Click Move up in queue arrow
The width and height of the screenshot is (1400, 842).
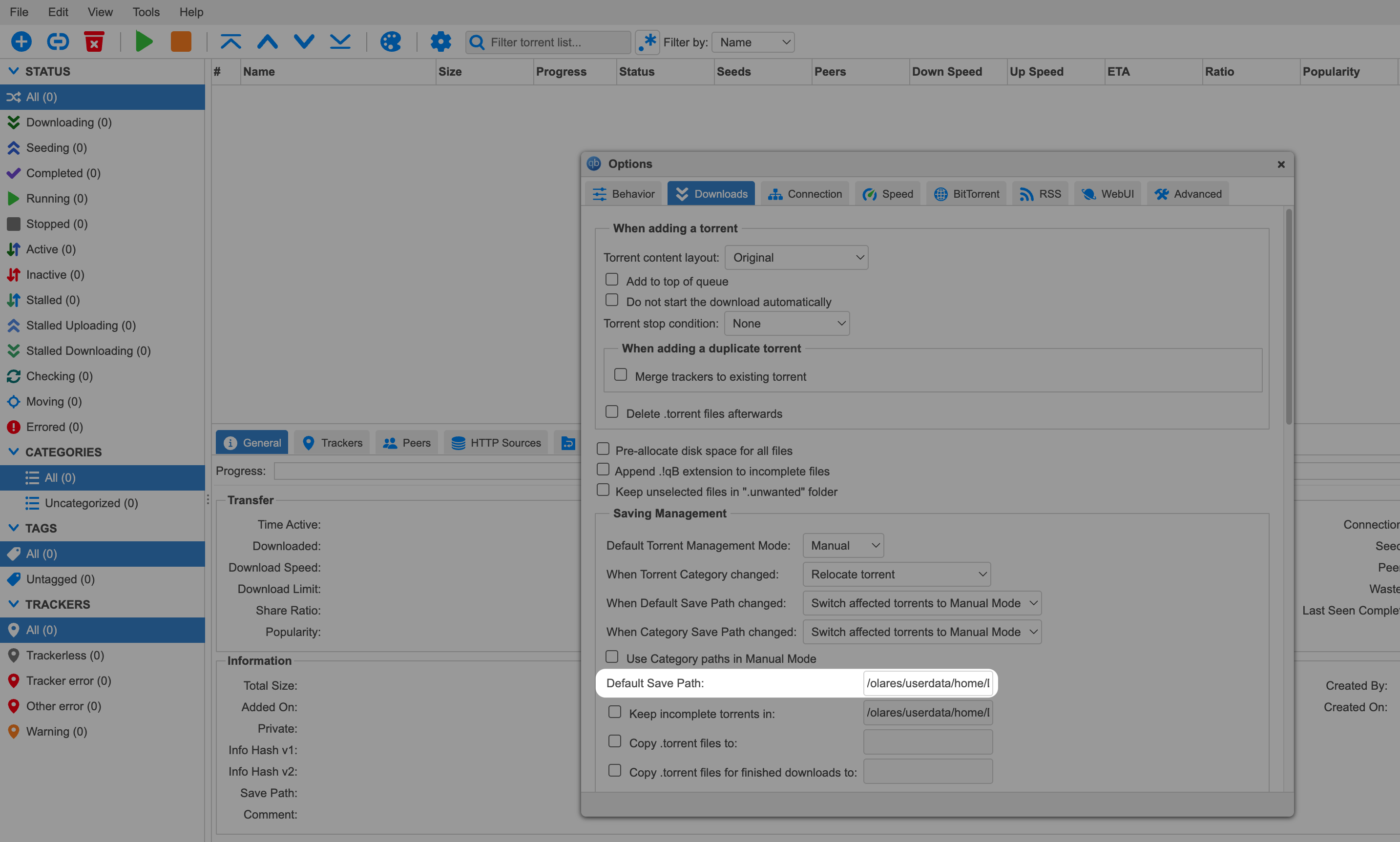(267, 42)
